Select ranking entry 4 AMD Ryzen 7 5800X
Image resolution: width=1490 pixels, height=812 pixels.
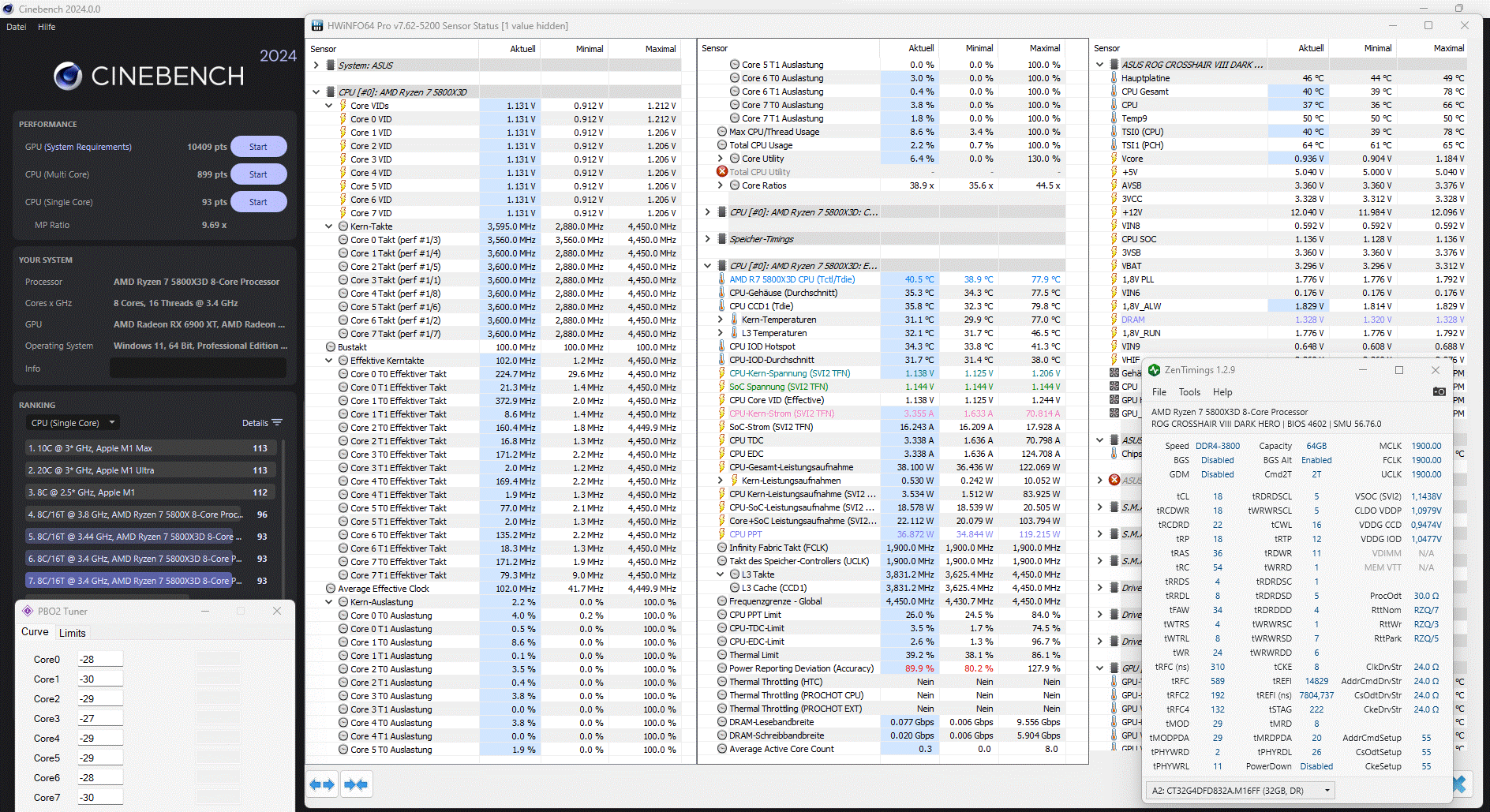pos(150,515)
